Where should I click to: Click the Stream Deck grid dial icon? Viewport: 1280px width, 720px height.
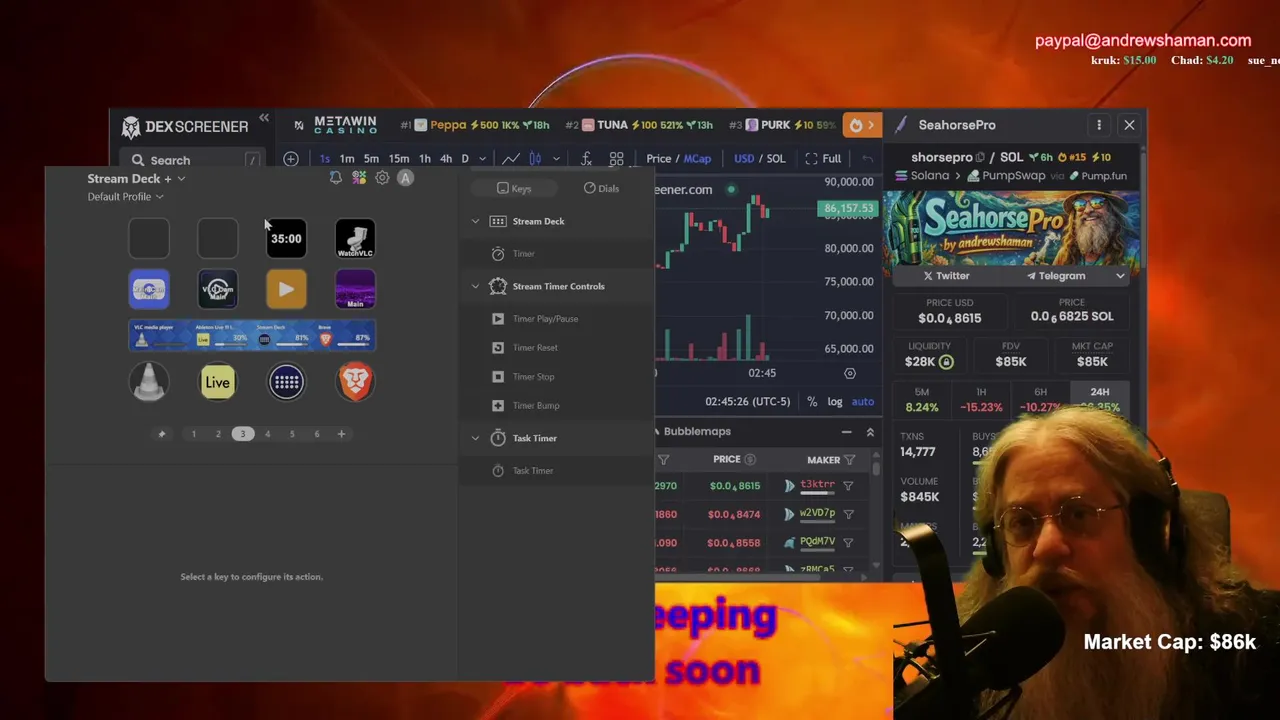(x=286, y=382)
